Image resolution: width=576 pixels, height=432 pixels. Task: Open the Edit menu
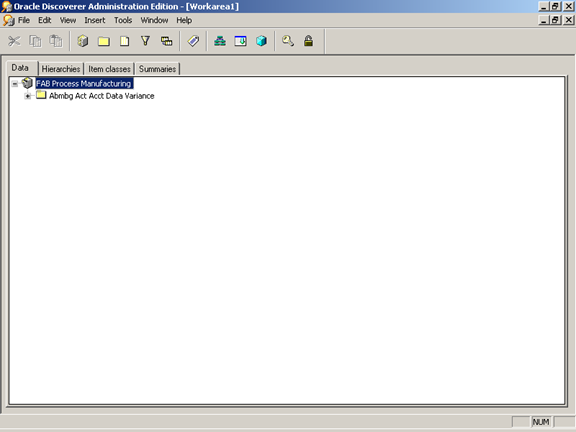[x=44, y=20]
